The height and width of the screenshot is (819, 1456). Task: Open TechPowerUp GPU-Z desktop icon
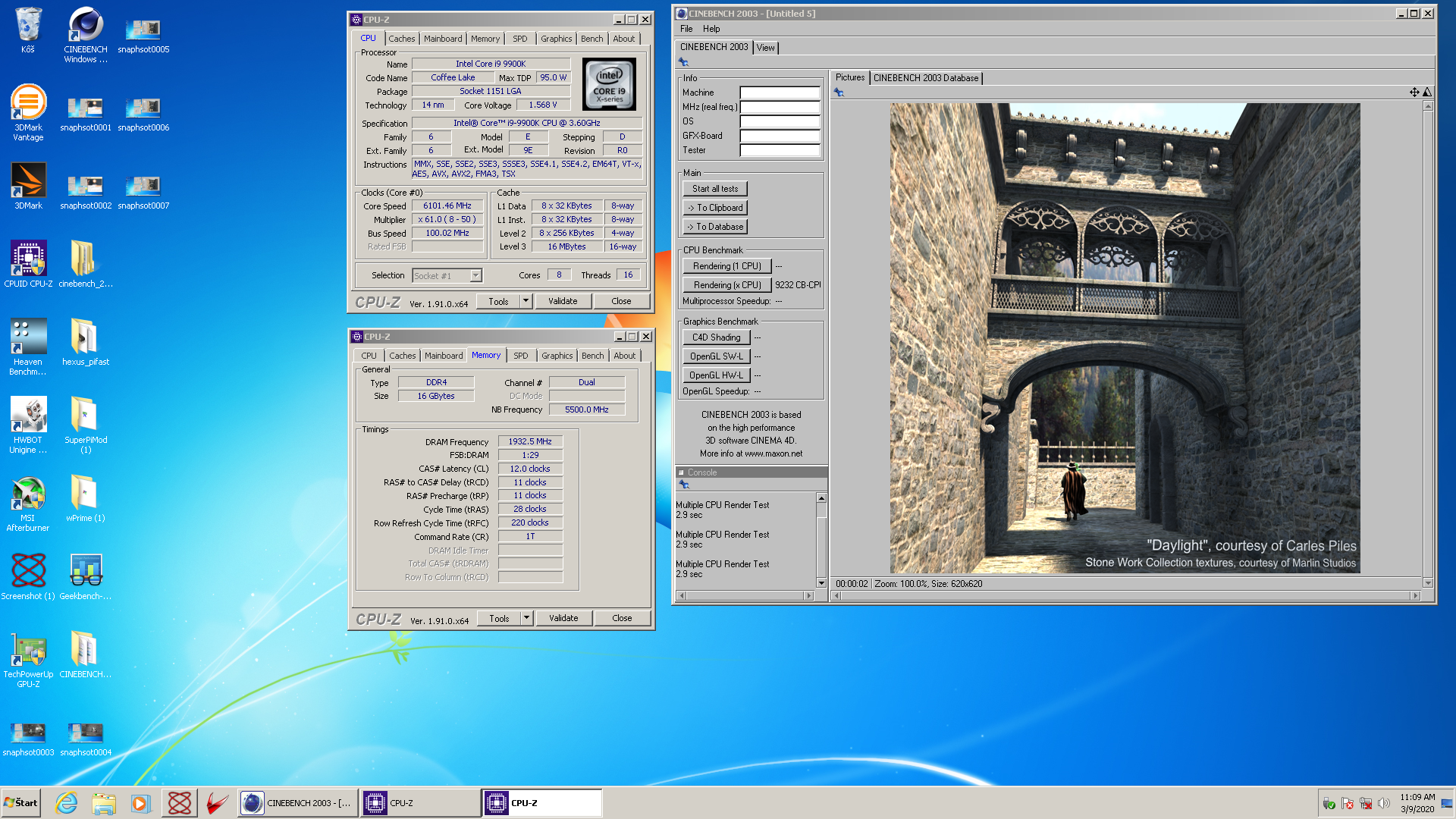tap(28, 659)
